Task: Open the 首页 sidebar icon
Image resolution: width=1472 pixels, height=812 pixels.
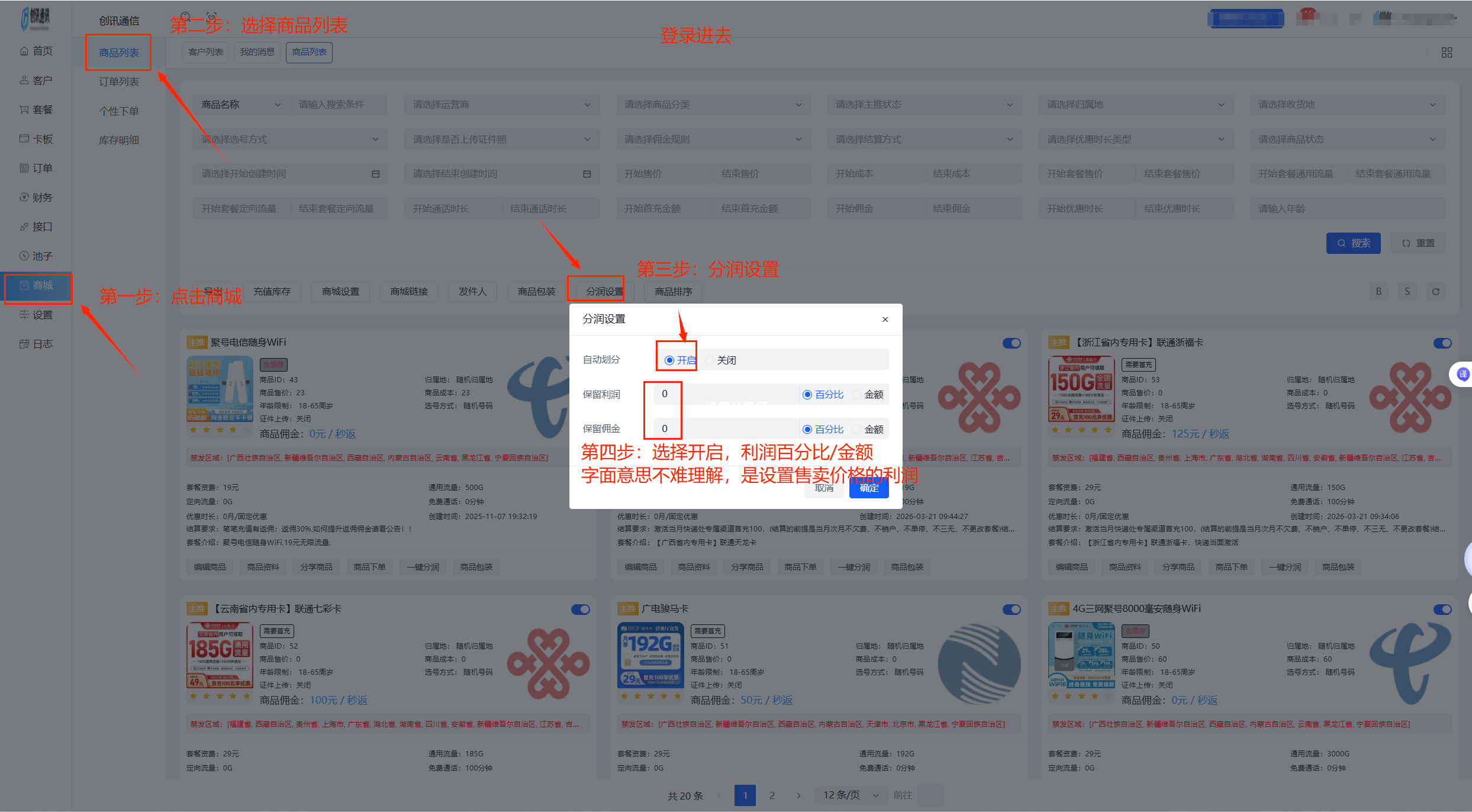Action: tap(37, 51)
